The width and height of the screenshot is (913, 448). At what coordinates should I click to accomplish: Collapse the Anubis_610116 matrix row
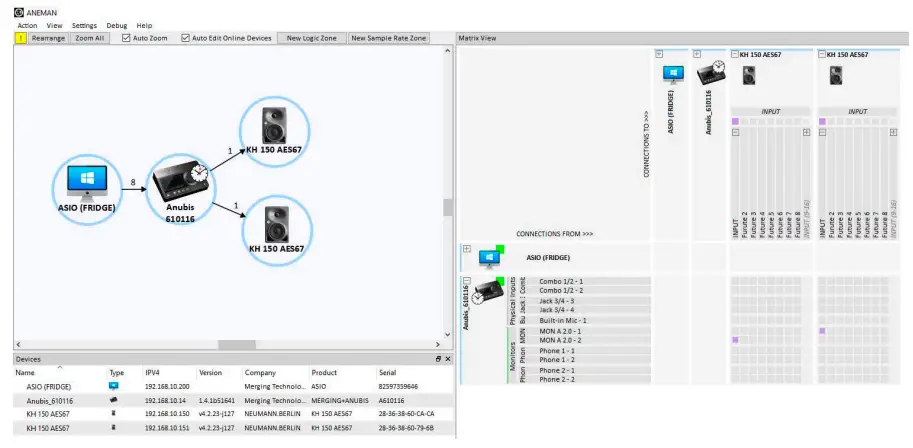466,280
